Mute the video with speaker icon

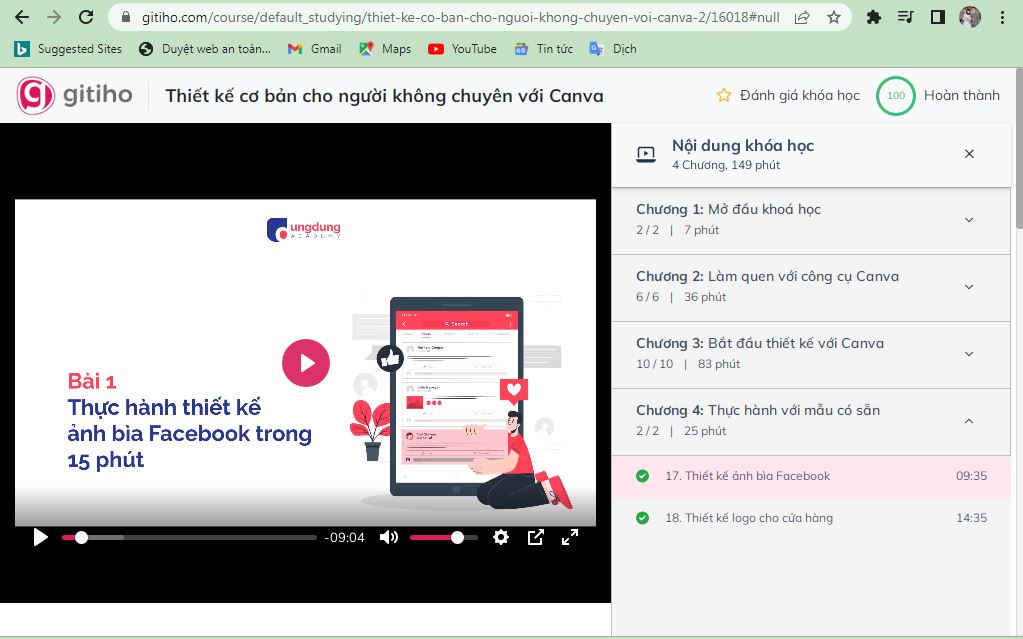pyautogui.click(x=389, y=537)
